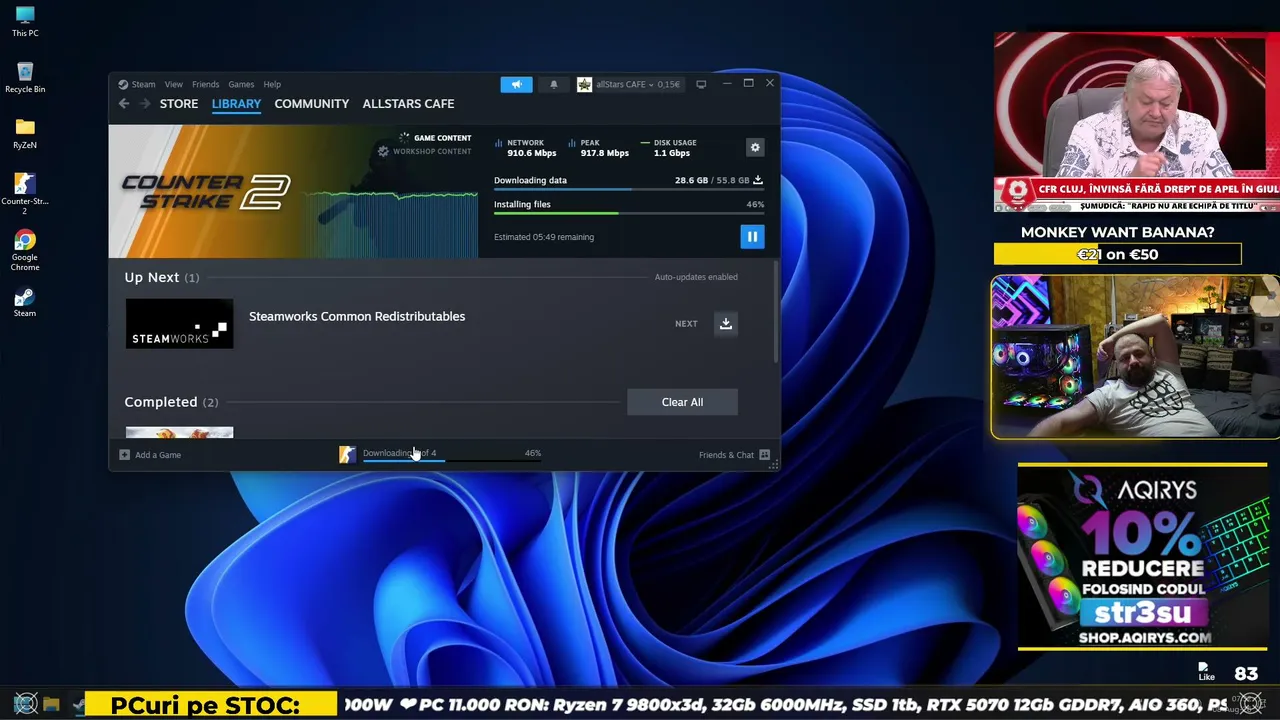Switch to the LIBRARY tab

click(236, 104)
